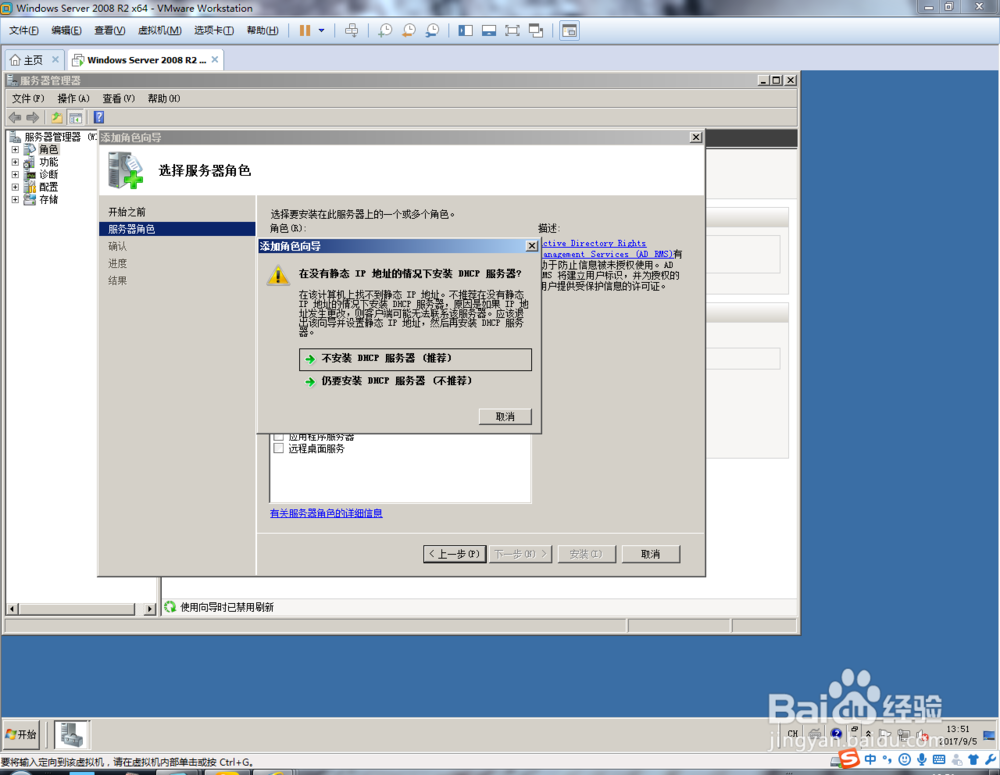
Task: Click 取消 in the DHCP warning dialog
Action: [x=505, y=417]
